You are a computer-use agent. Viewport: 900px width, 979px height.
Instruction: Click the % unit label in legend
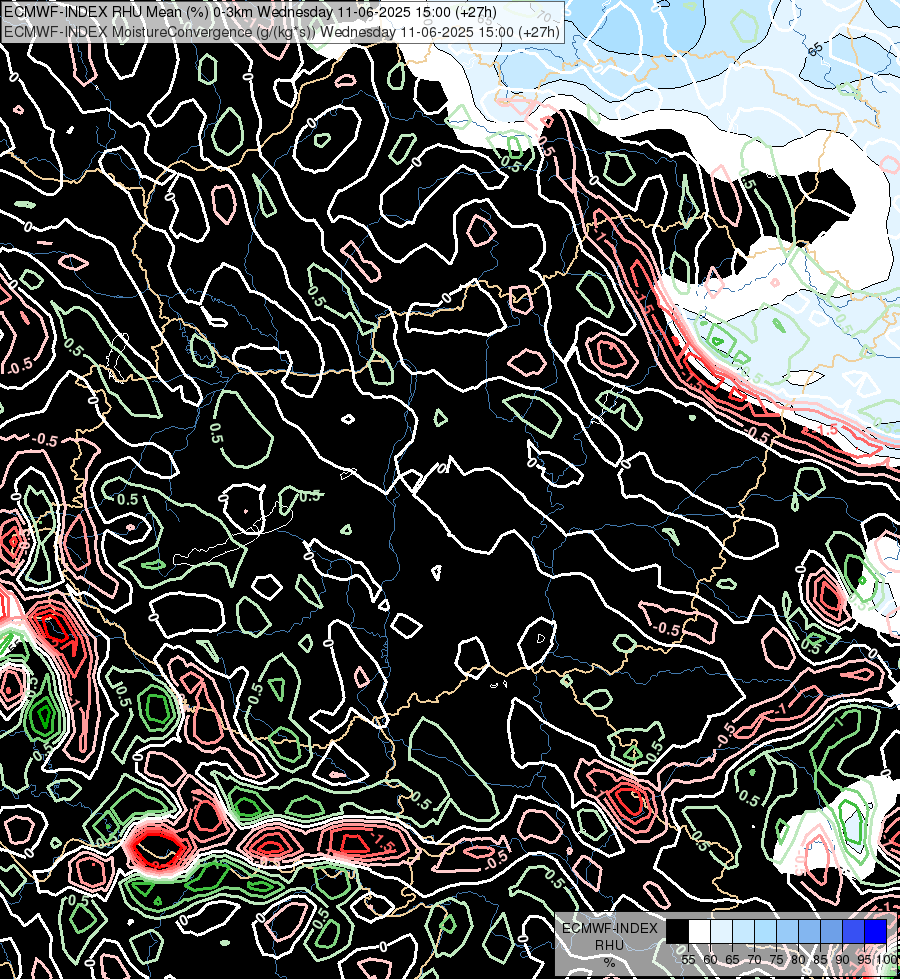(609, 963)
